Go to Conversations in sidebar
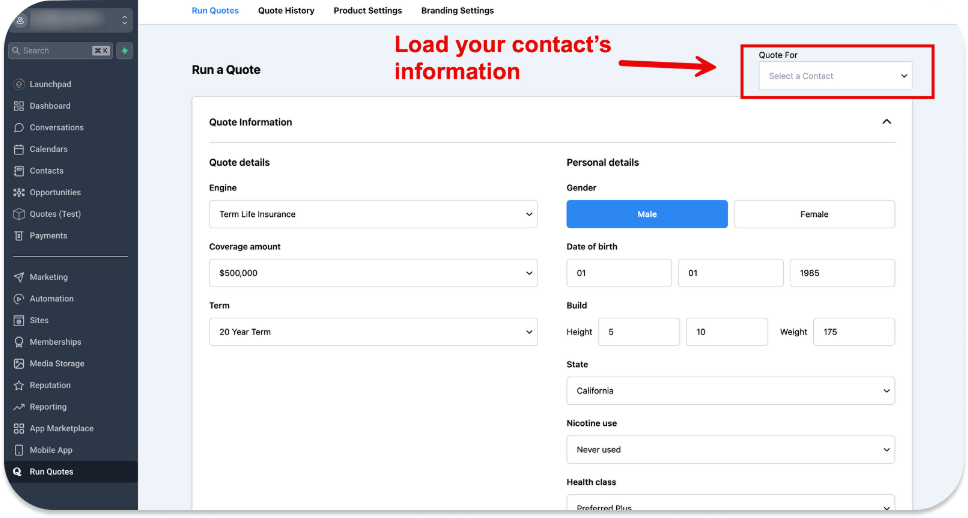968x518 pixels. (56, 127)
